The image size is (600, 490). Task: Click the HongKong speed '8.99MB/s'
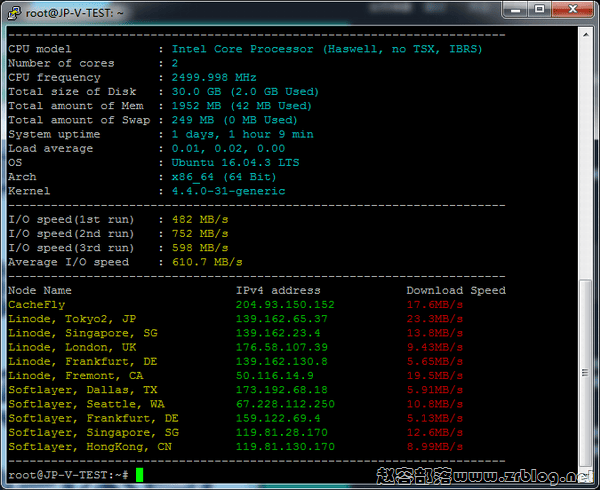click(435, 446)
